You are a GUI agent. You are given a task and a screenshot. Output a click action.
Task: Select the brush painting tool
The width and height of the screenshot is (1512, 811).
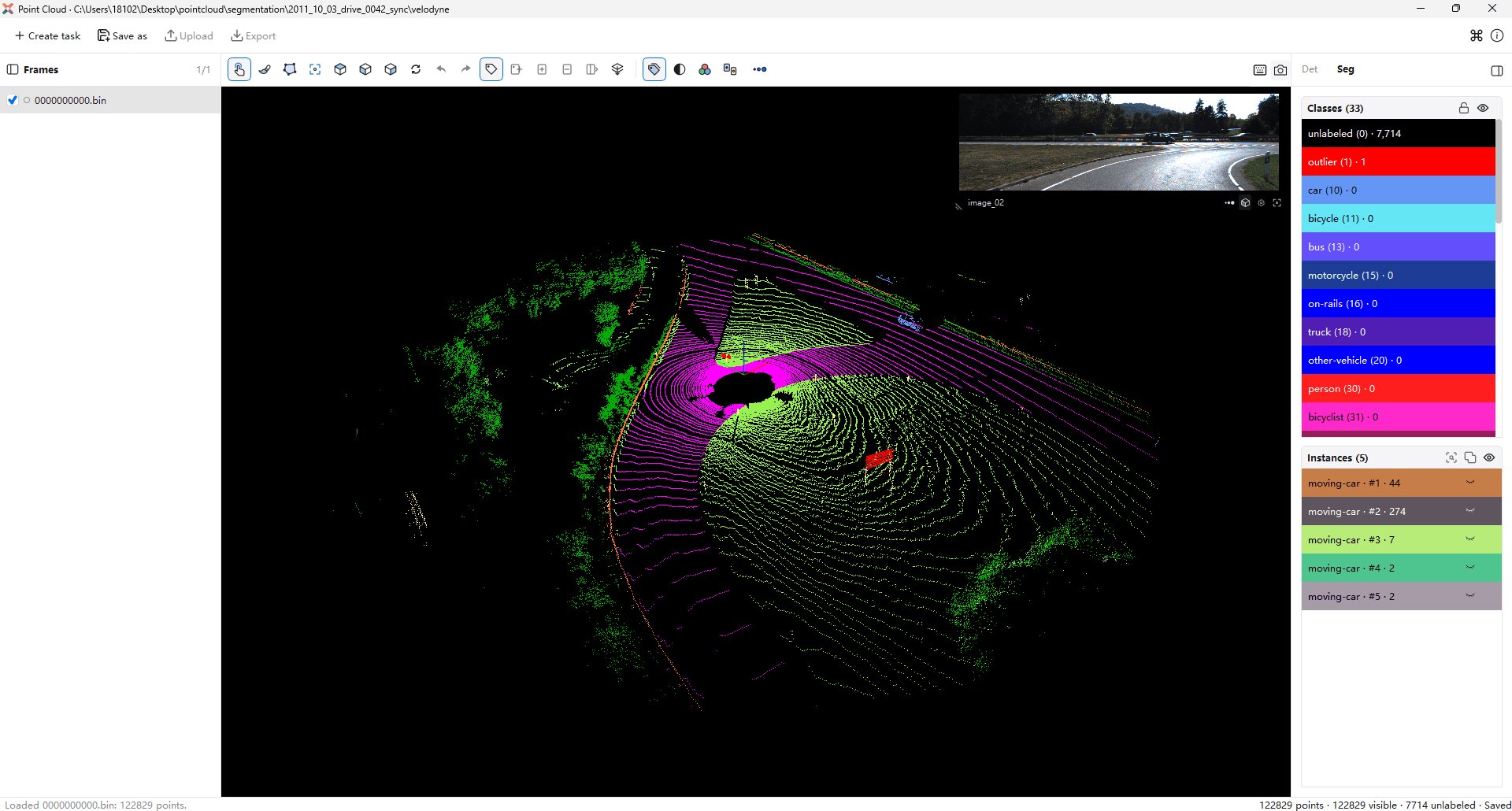coord(265,69)
